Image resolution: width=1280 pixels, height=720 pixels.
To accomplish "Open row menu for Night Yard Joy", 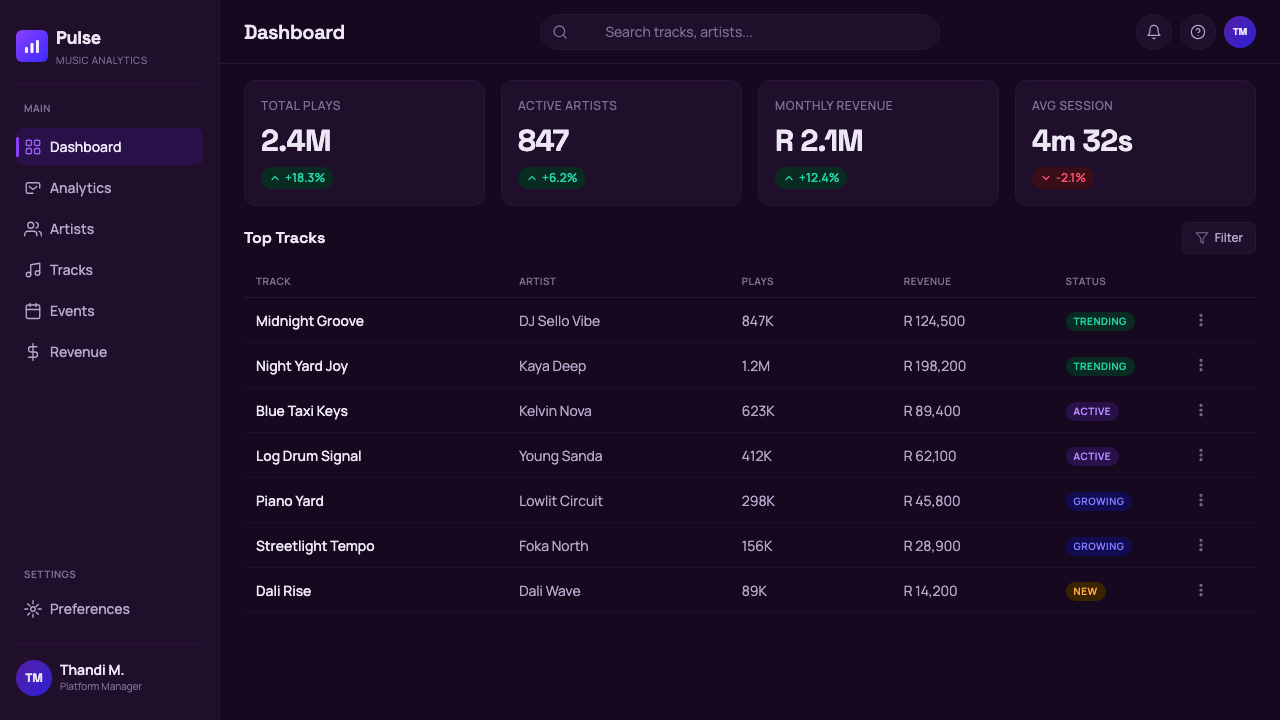I will (x=1201, y=366).
